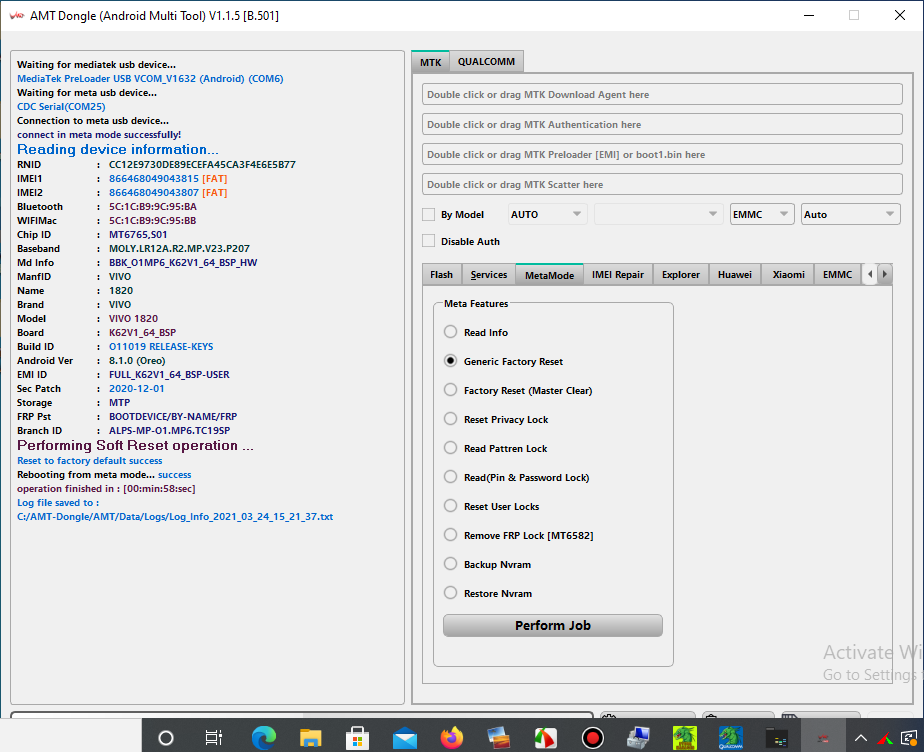Open the computer devices taskbar icon
Screen dimensions: 924x752
[x=638, y=737]
